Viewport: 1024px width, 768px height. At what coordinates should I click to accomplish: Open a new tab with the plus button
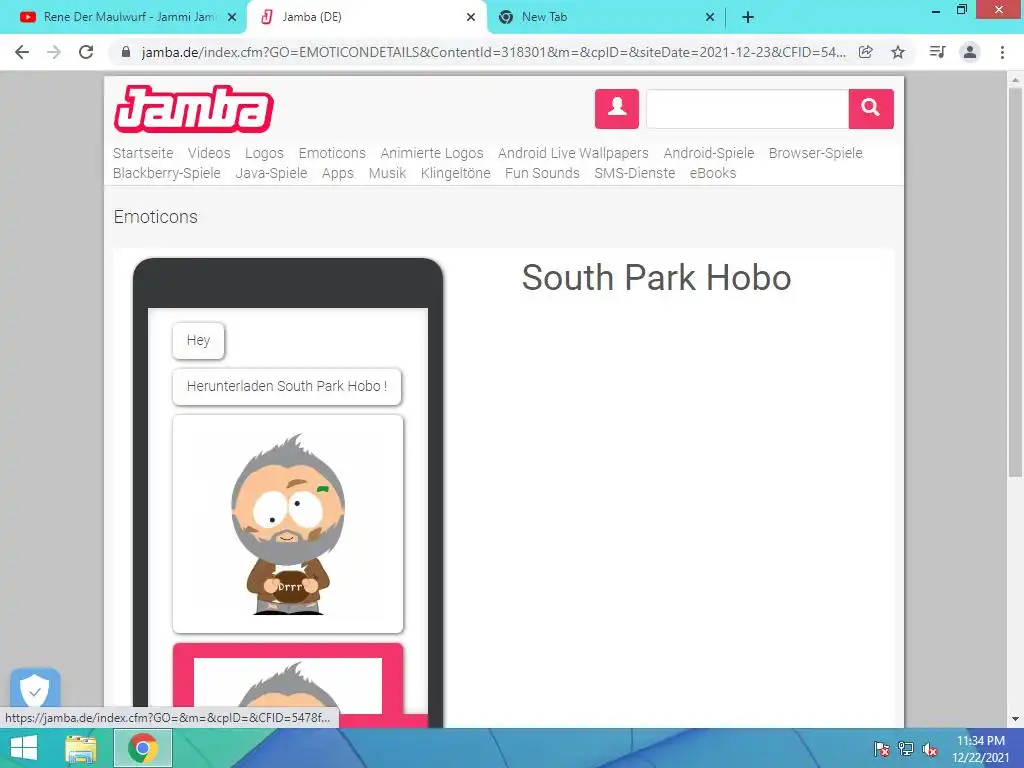[748, 18]
